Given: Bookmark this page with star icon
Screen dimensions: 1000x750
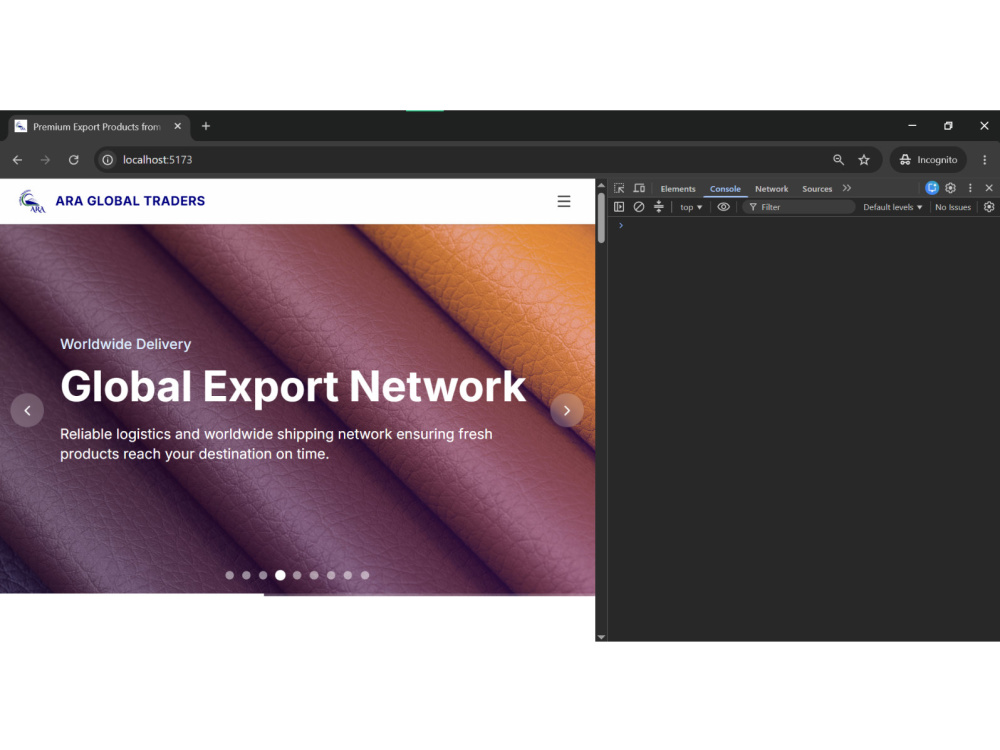Looking at the screenshot, I should [864, 160].
